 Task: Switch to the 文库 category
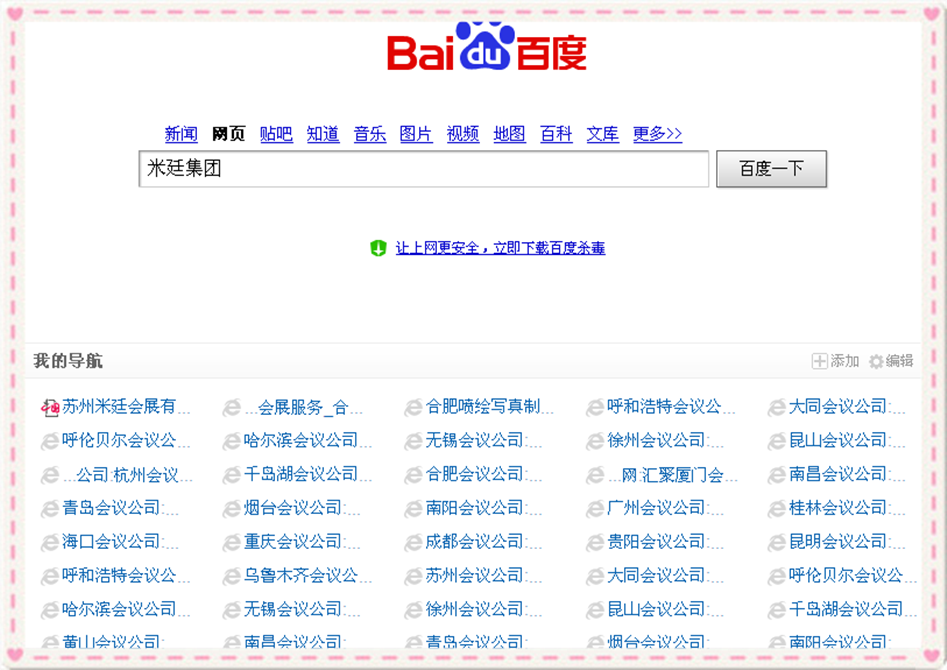pos(603,134)
